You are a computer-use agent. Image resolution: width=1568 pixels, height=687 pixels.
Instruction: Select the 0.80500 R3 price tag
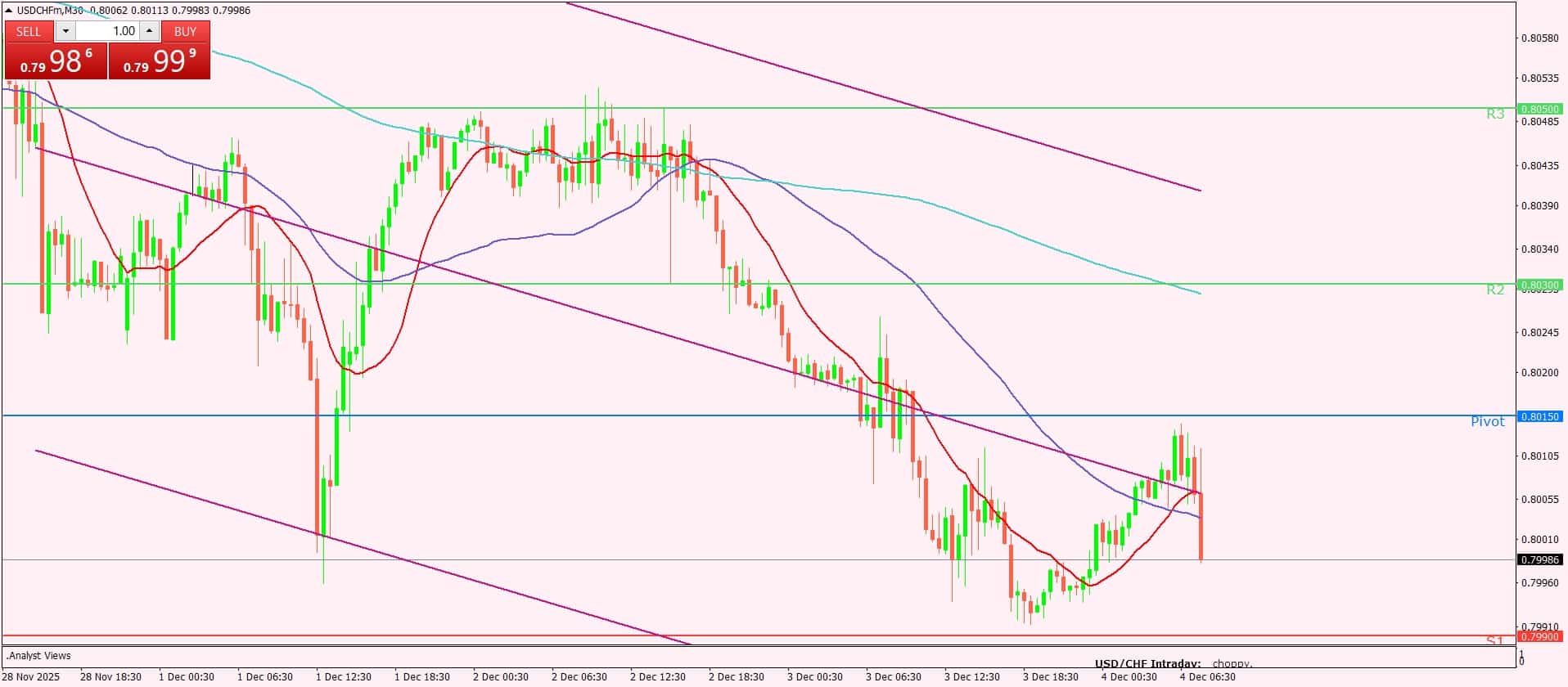[1539, 109]
